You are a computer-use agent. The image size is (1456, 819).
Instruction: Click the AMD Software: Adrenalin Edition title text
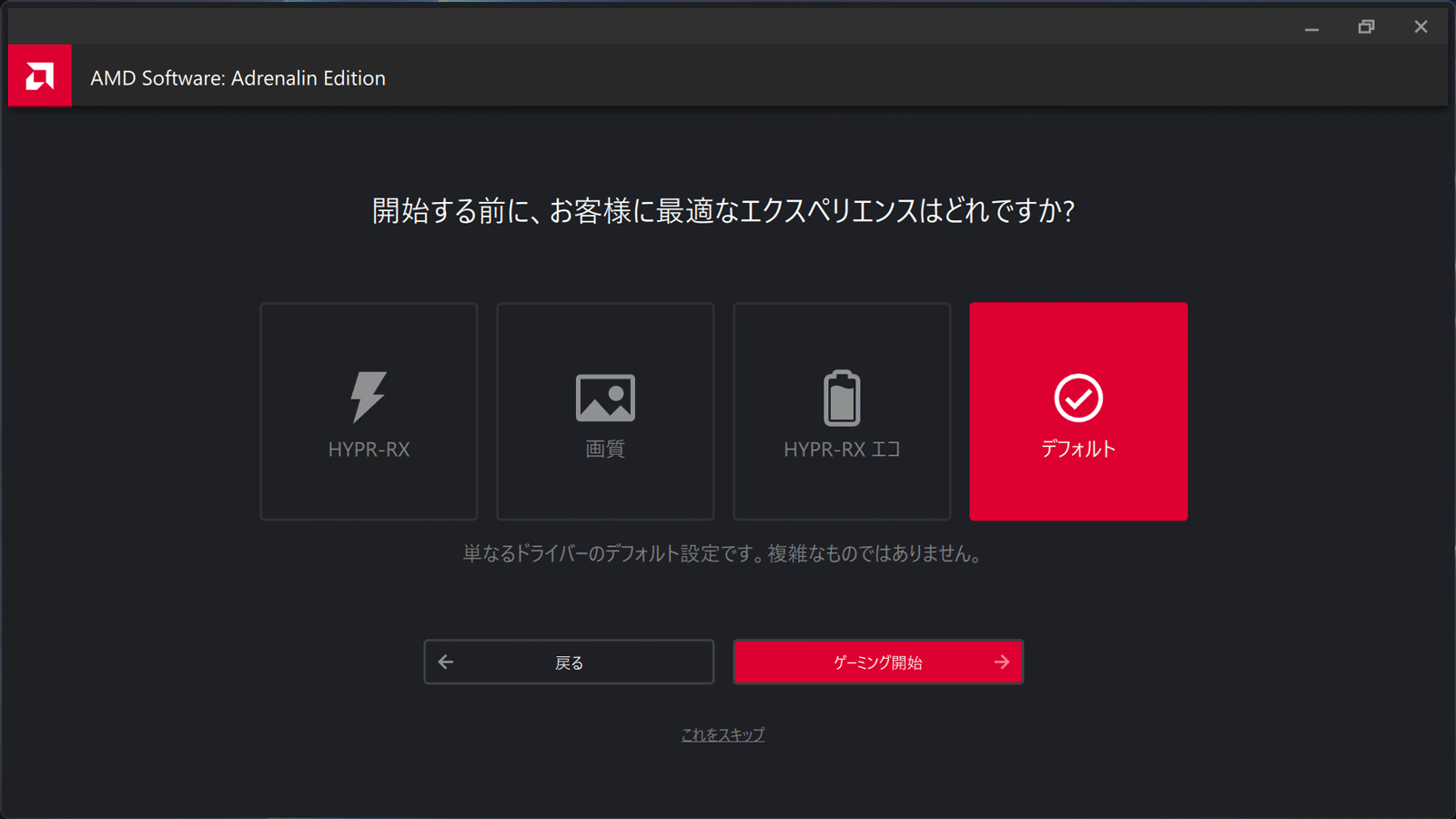[x=238, y=78]
